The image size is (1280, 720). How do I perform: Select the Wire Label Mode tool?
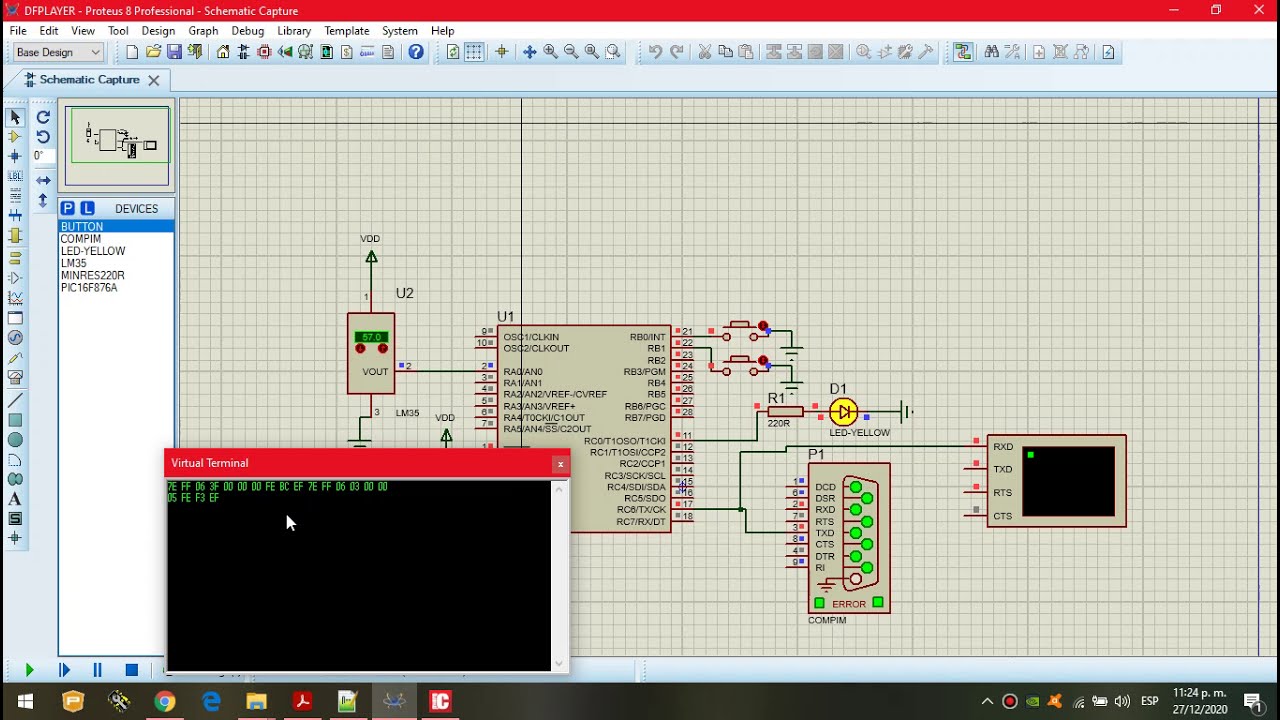(x=15, y=176)
